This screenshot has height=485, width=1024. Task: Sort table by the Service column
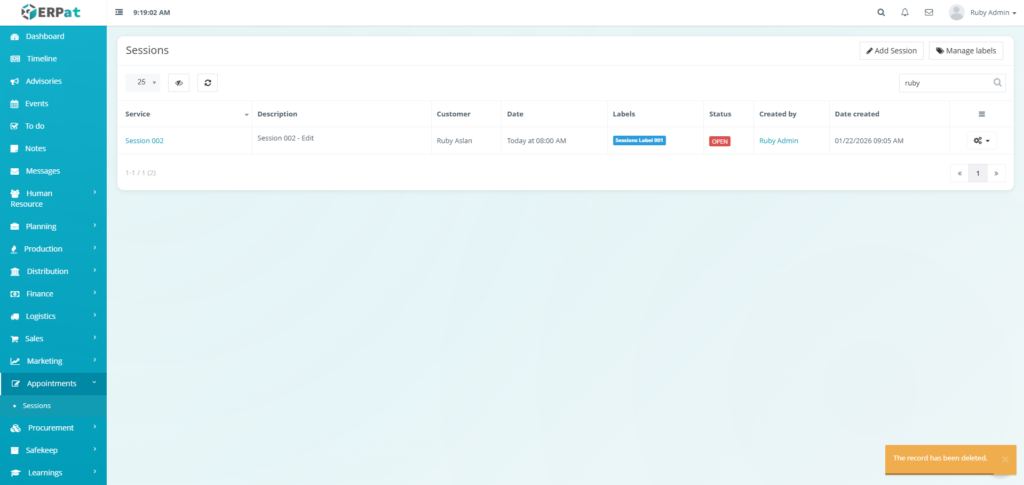pos(185,114)
